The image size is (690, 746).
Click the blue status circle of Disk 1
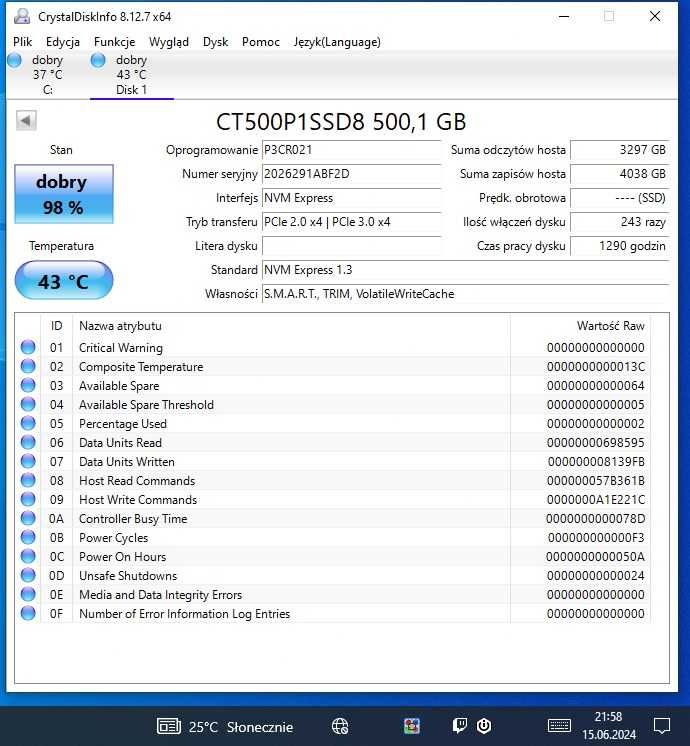click(x=98, y=60)
